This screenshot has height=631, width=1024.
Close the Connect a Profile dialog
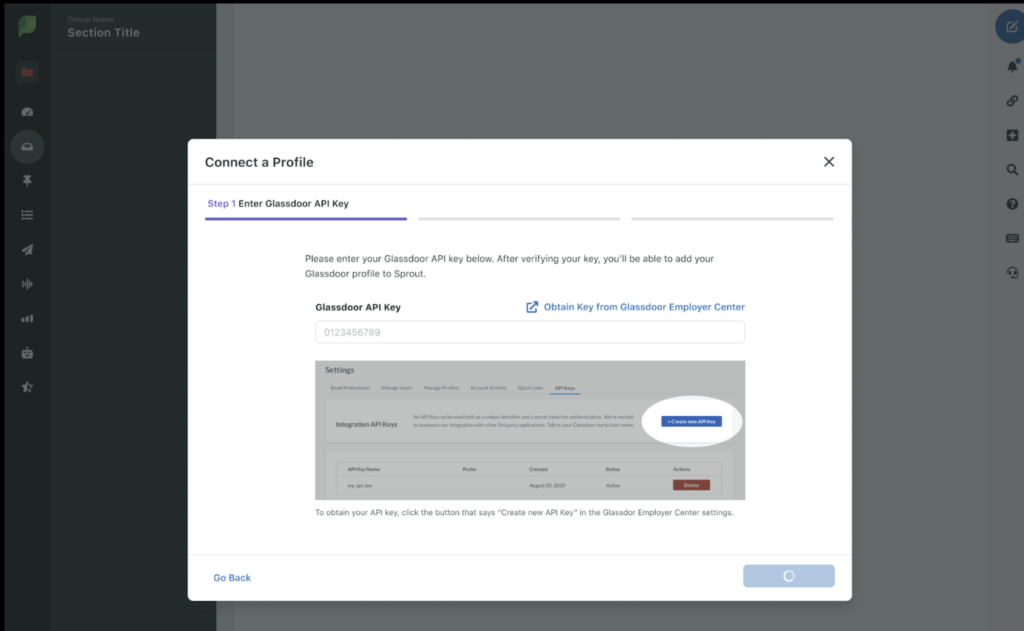pos(828,162)
